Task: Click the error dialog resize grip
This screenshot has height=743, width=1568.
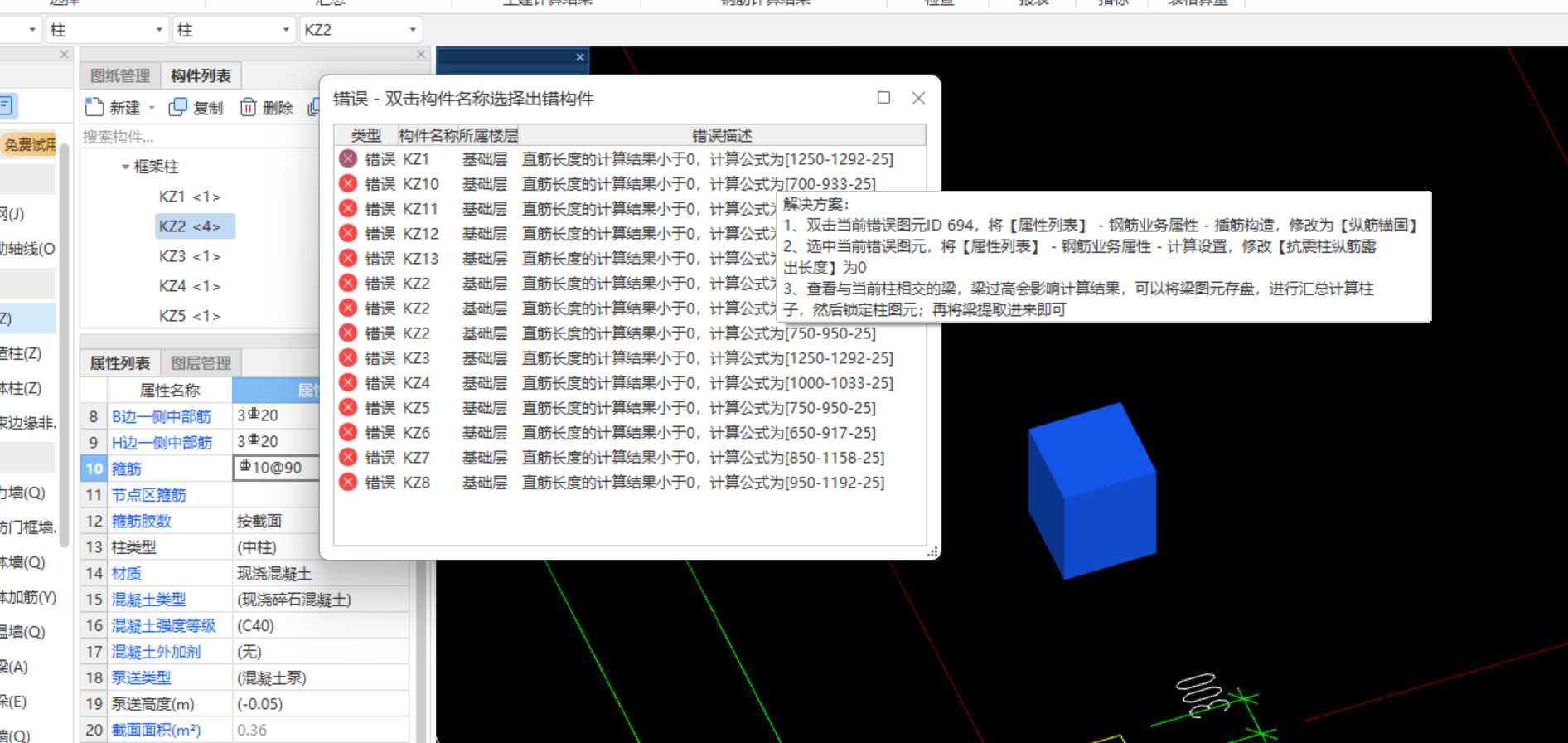Action: (932, 551)
